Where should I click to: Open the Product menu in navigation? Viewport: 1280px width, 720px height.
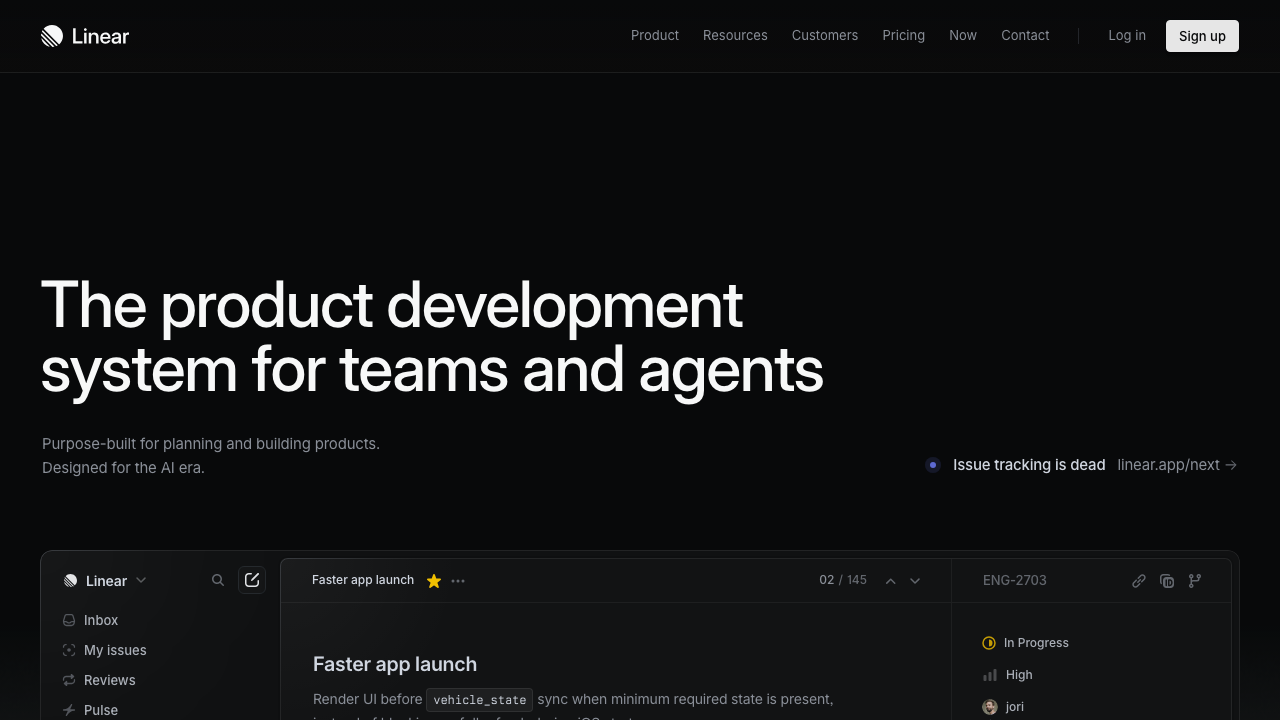click(655, 36)
